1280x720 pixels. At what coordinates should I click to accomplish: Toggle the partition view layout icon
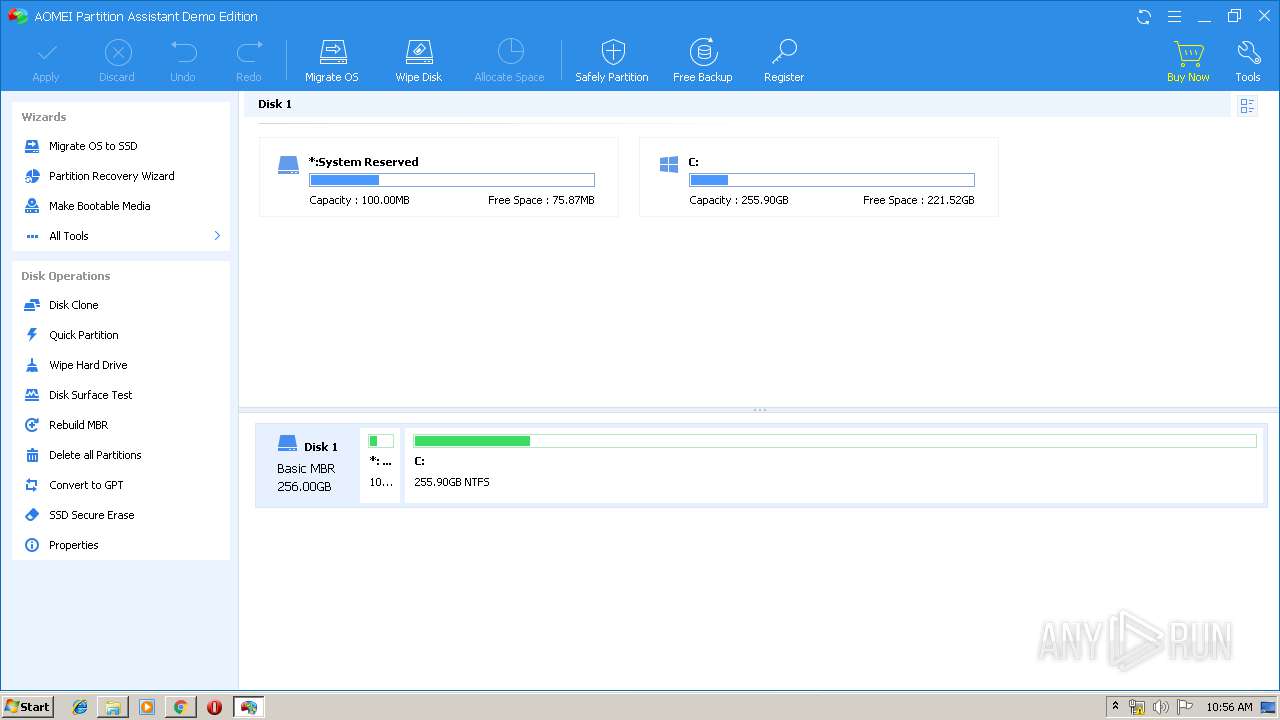point(1247,106)
